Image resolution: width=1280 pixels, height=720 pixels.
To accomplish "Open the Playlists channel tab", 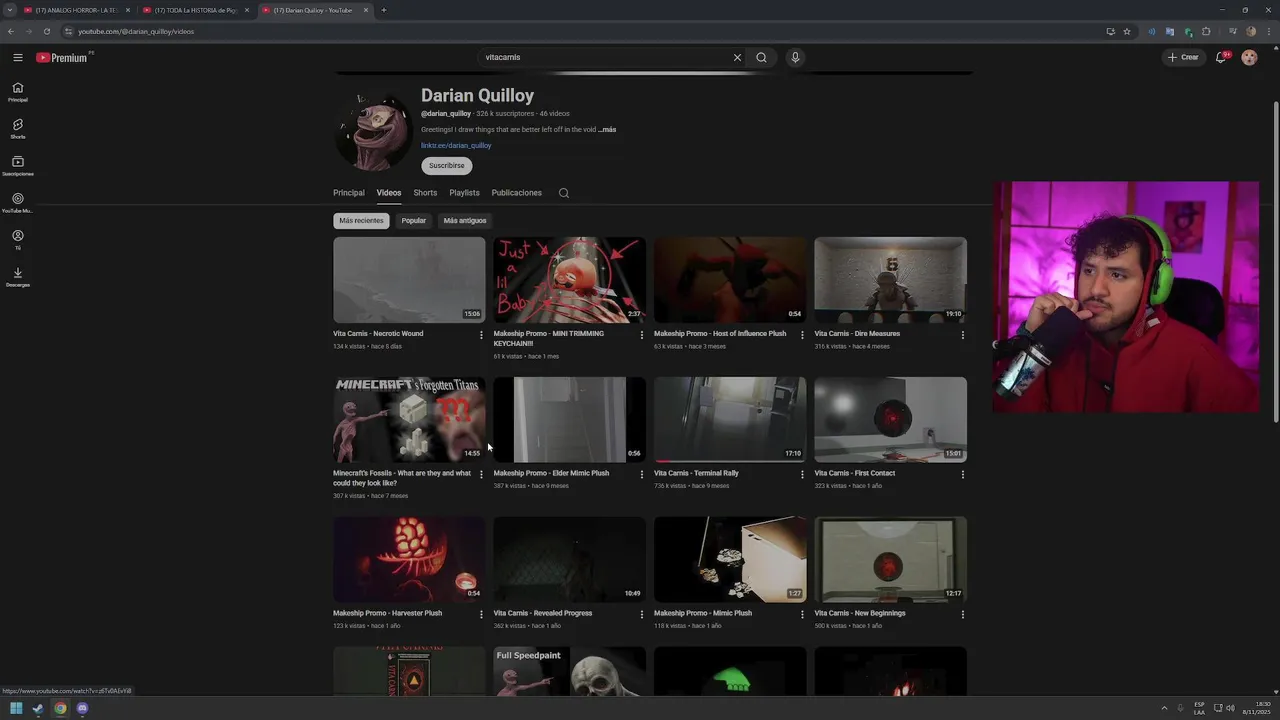I will 464,193.
